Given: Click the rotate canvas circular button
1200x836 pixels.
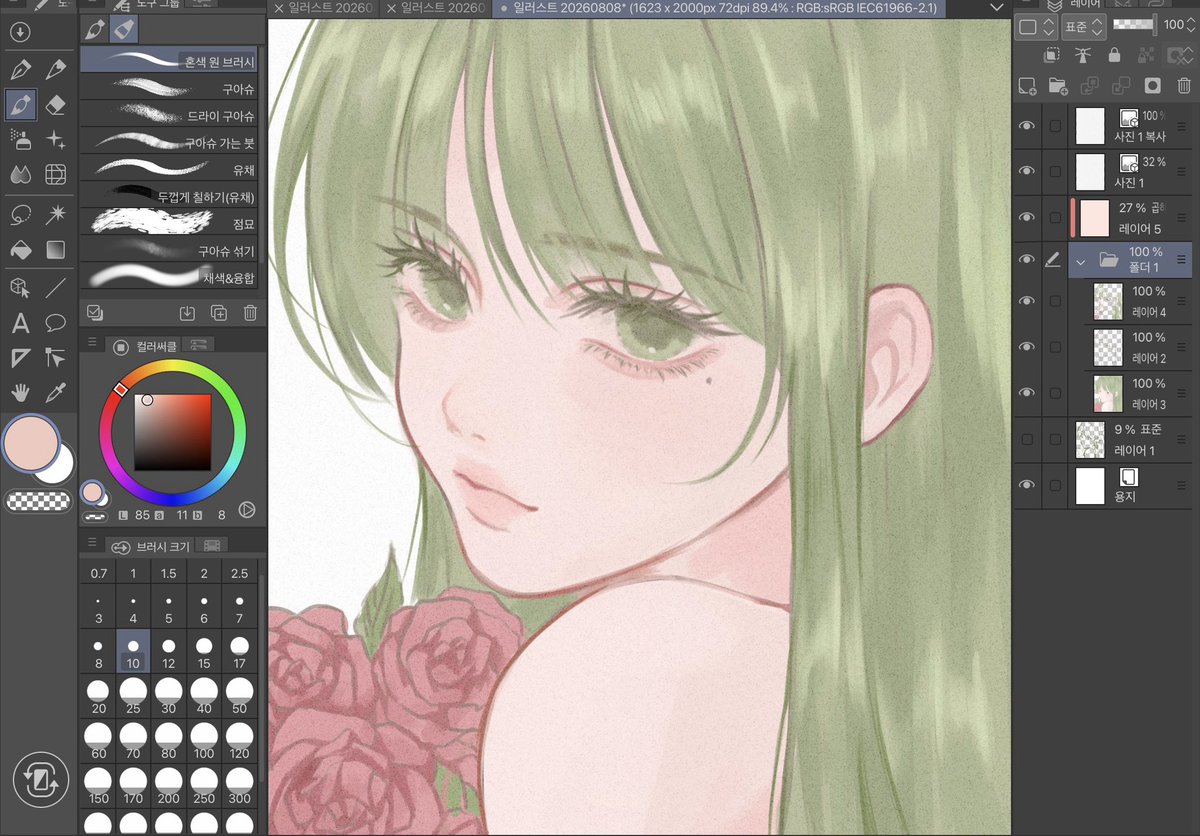Looking at the screenshot, I should point(41,781).
